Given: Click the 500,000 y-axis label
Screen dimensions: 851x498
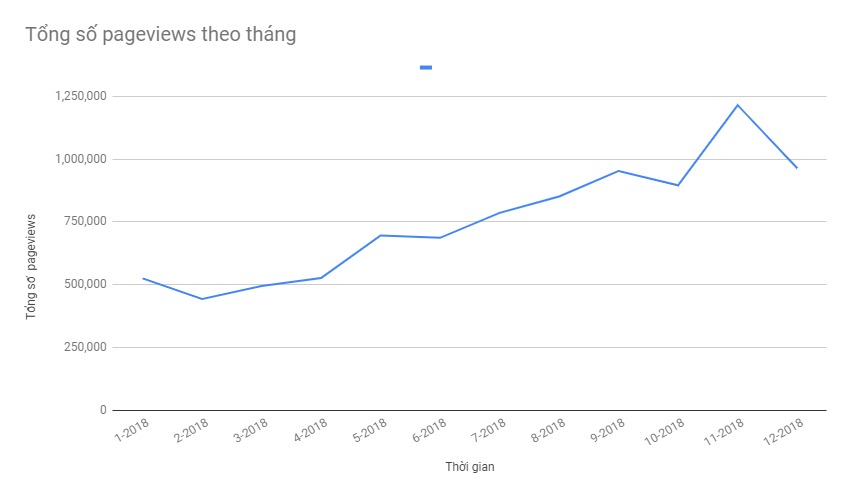Looking at the screenshot, I should click(85, 284).
